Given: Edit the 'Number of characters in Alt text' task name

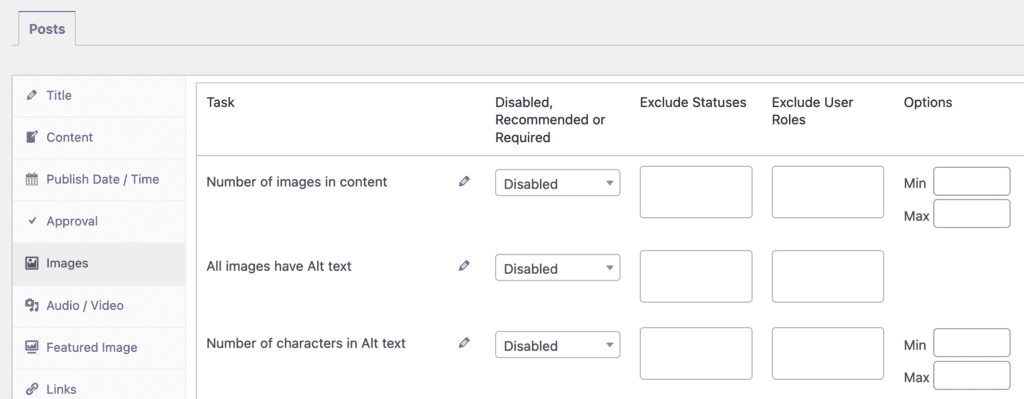Looking at the screenshot, I should (464, 343).
